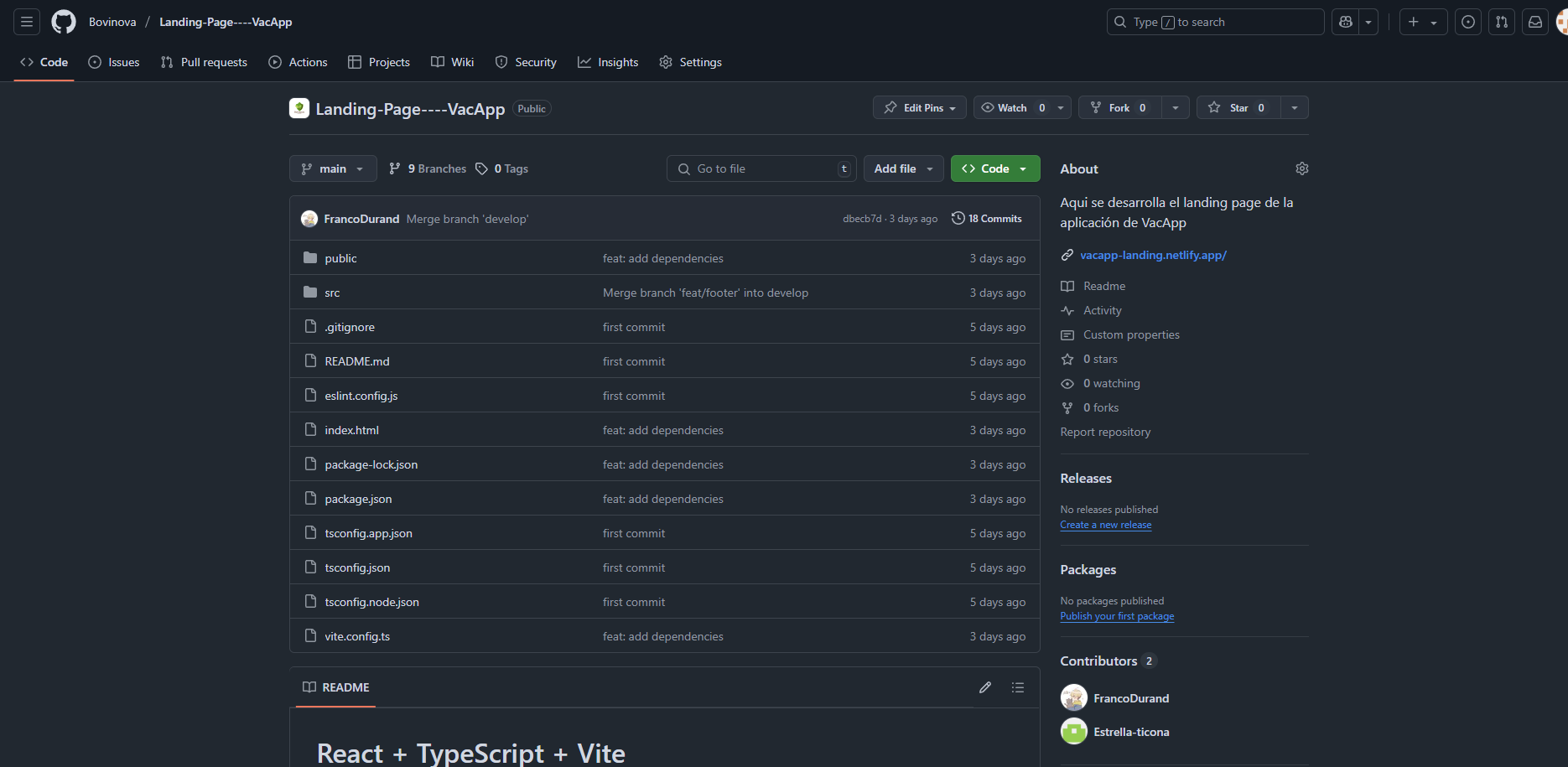Click the commit history clock icon
Viewport: 1568px width, 767px height.
click(x=958, y=218)
